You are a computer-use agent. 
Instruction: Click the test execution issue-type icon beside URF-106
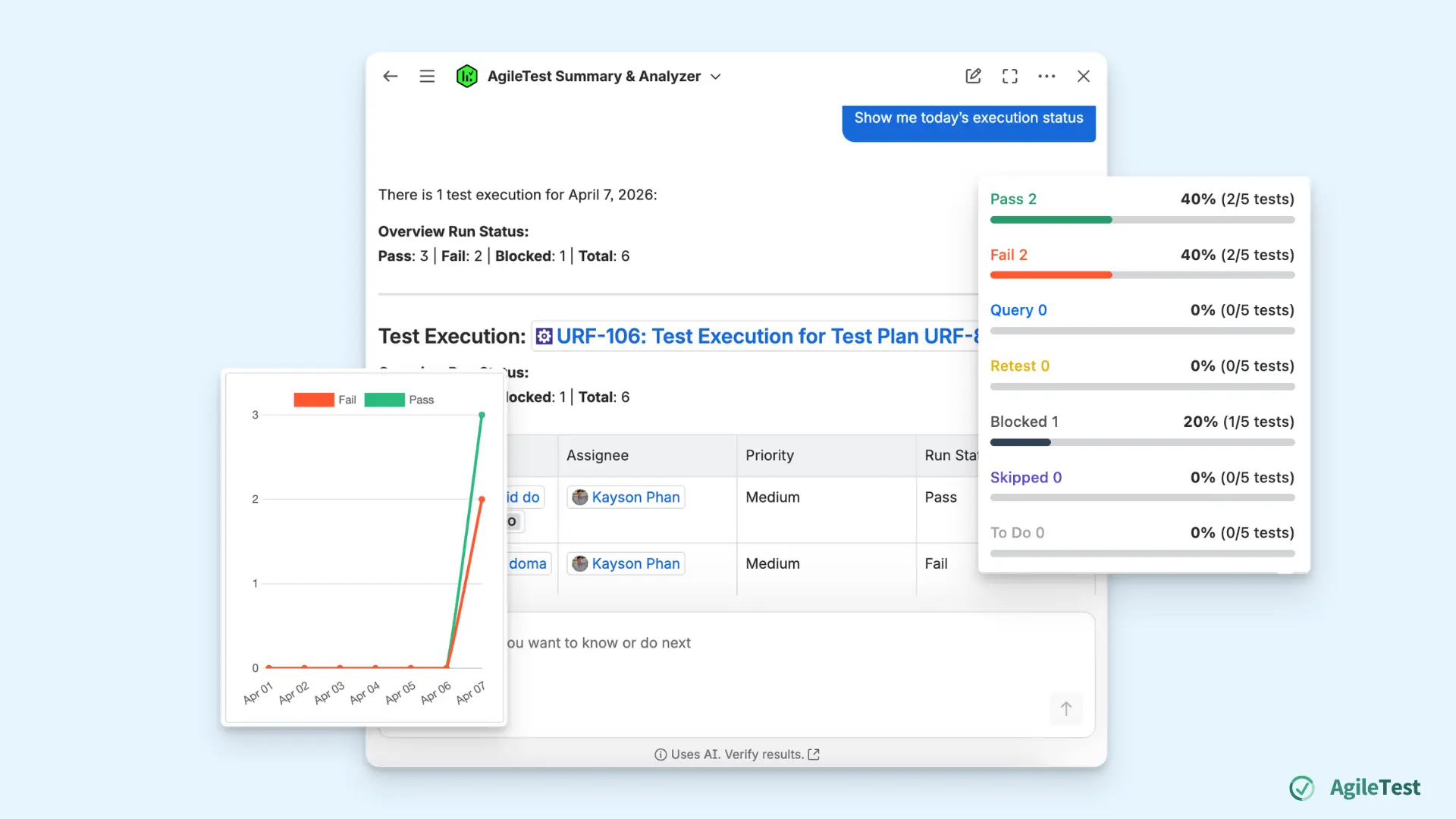pyautogui.click(x=544, y=336)
